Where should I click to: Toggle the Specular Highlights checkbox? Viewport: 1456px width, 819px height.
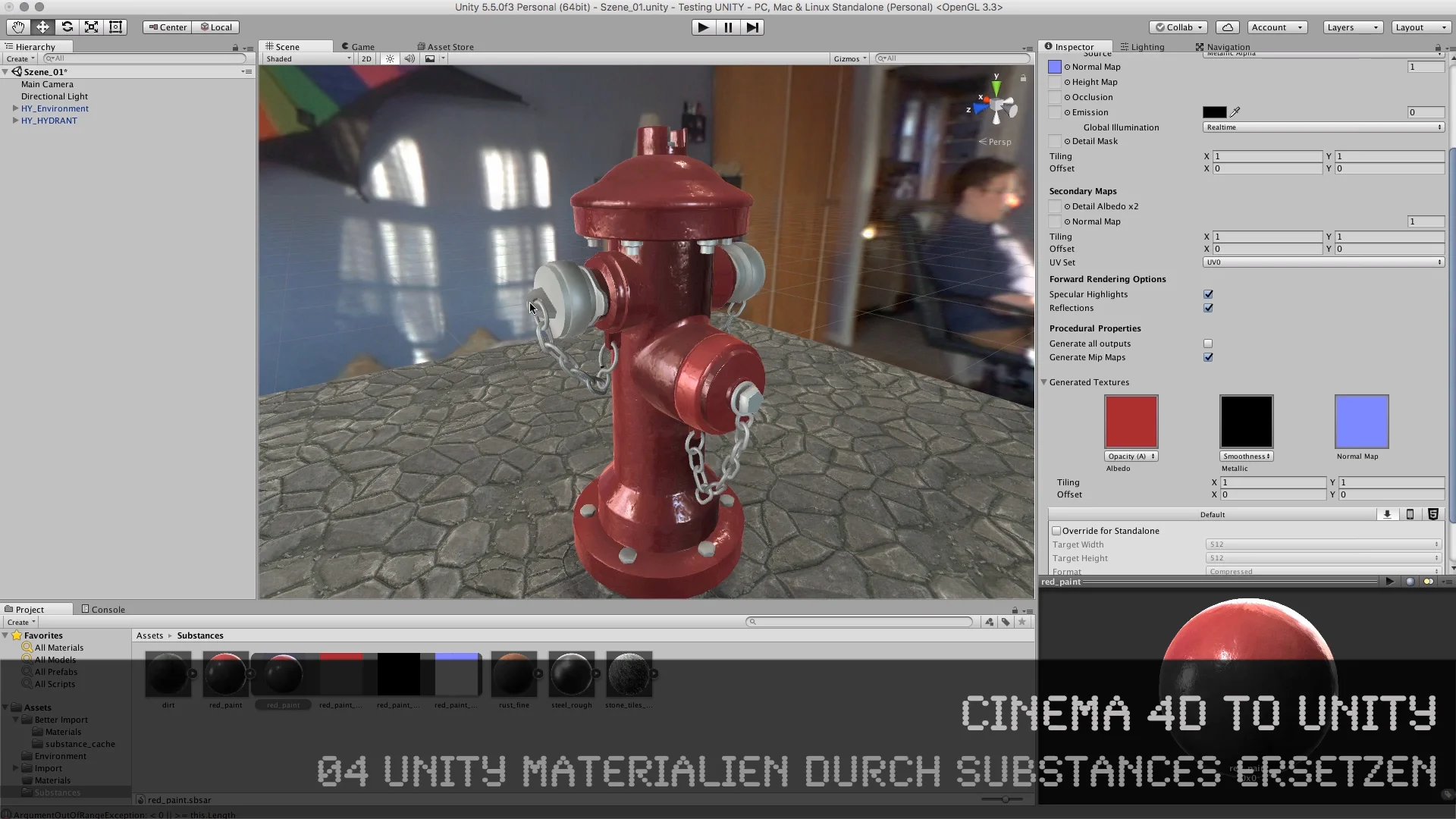pos(1208,293)
